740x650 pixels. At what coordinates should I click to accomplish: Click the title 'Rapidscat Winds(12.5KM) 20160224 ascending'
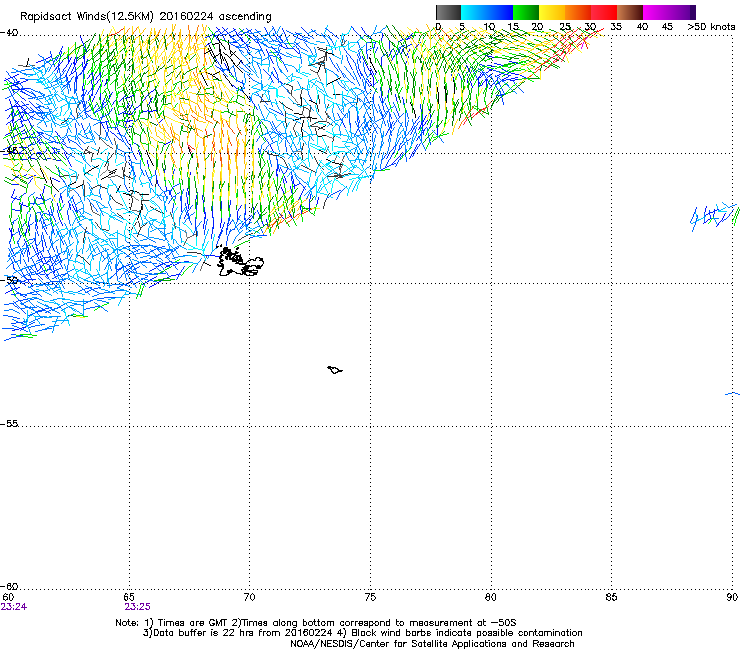[146, 17]
